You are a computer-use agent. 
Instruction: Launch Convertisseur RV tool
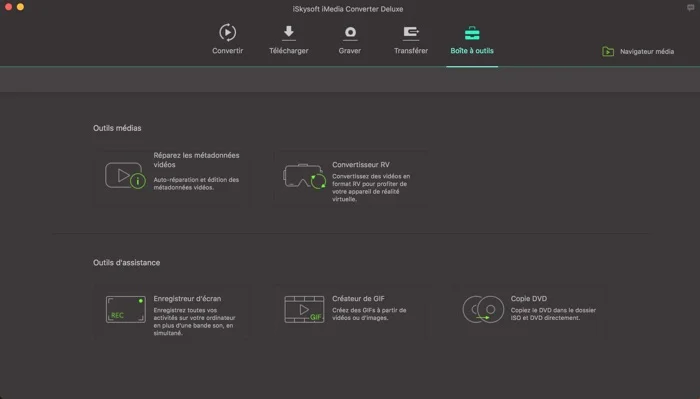click(x=361, y=165)
